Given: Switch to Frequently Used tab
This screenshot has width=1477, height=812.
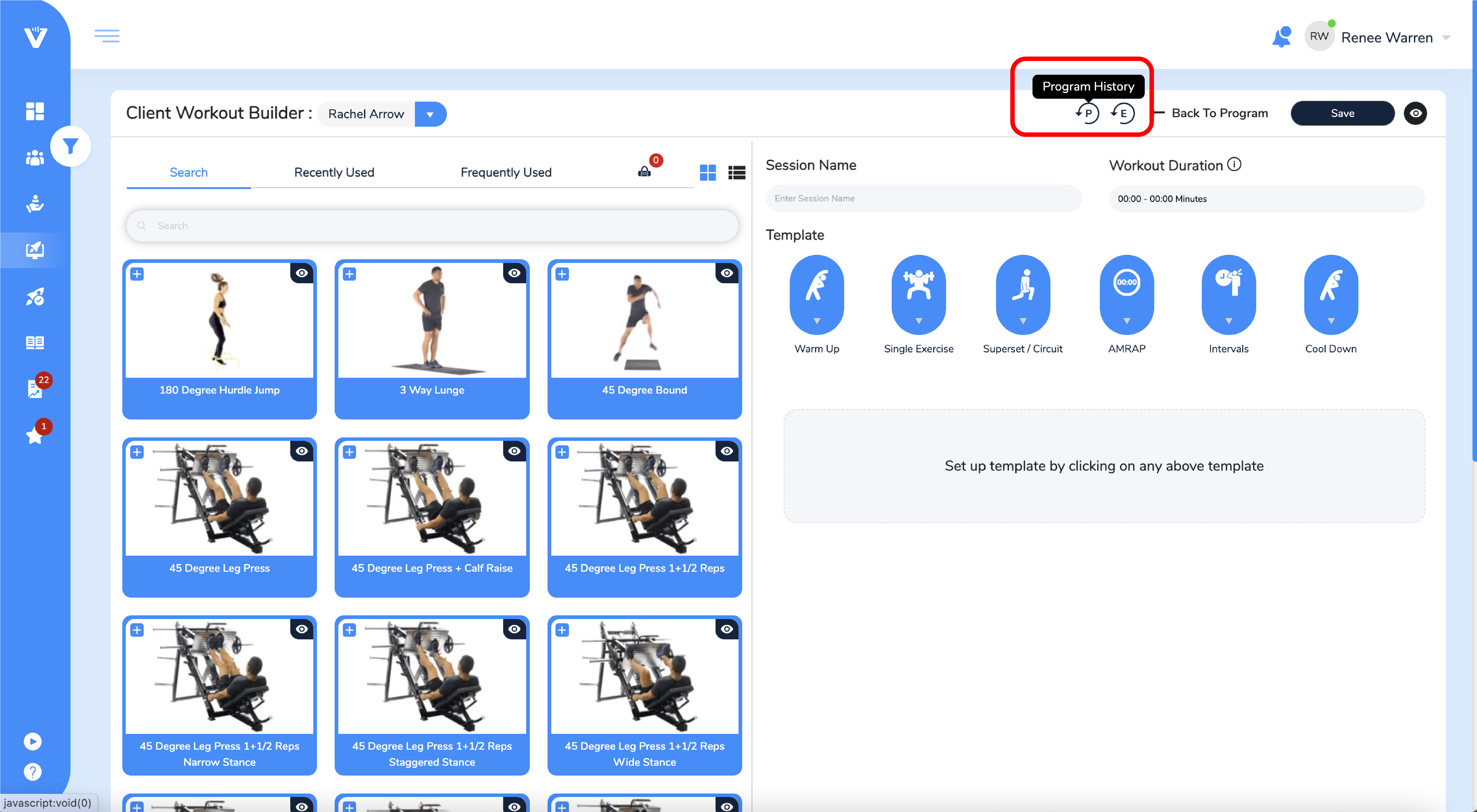Looking at the screenshot, I should pyautogui.click(x=506, y=172).
